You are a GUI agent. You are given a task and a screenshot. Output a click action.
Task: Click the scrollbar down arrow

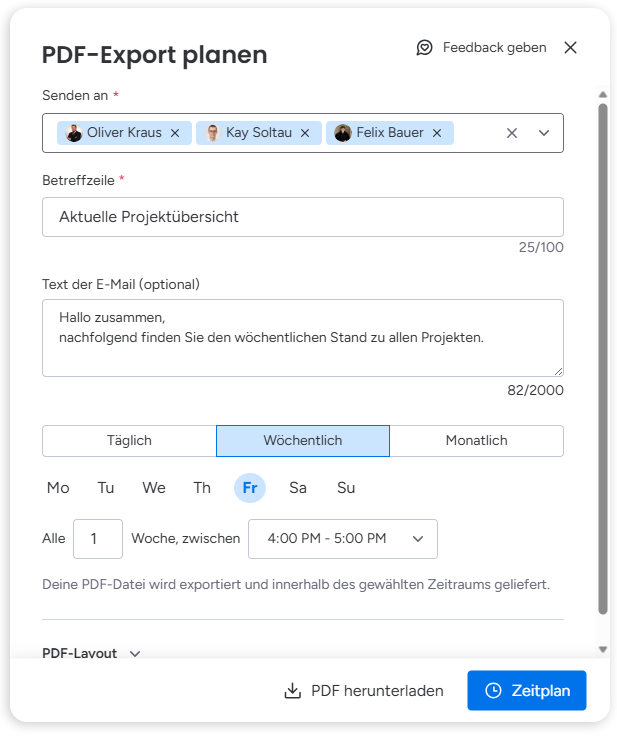(603, 650)
